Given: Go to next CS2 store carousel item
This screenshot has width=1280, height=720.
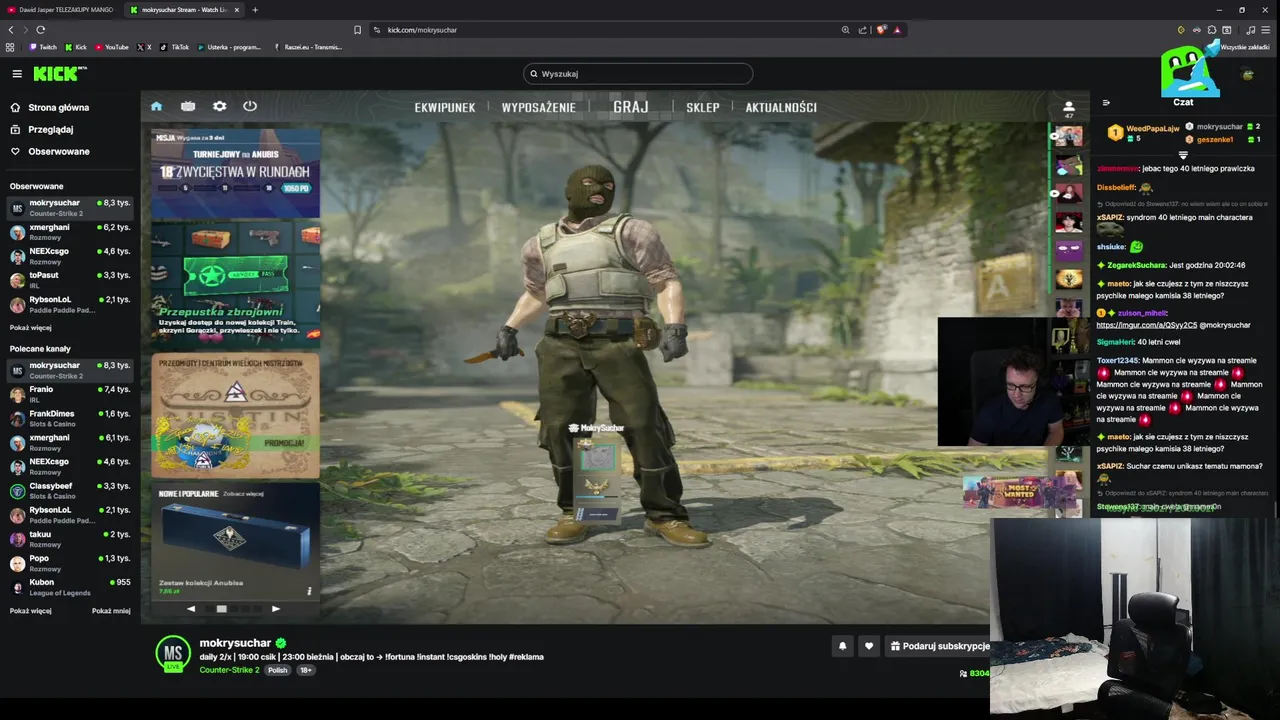Looking at the screenshot, I should 276,608.
